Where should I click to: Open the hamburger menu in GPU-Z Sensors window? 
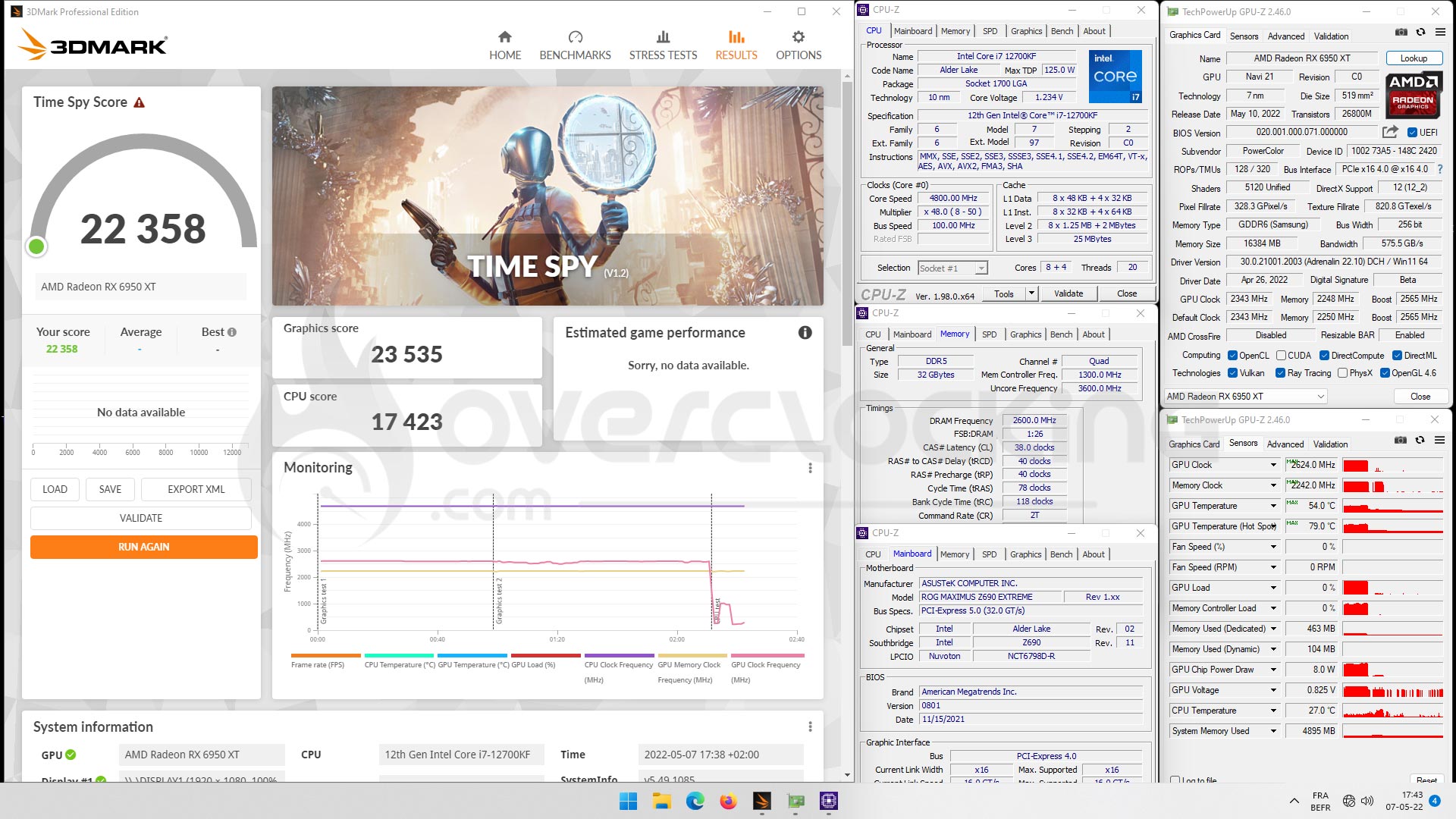tap(1439, 440)
